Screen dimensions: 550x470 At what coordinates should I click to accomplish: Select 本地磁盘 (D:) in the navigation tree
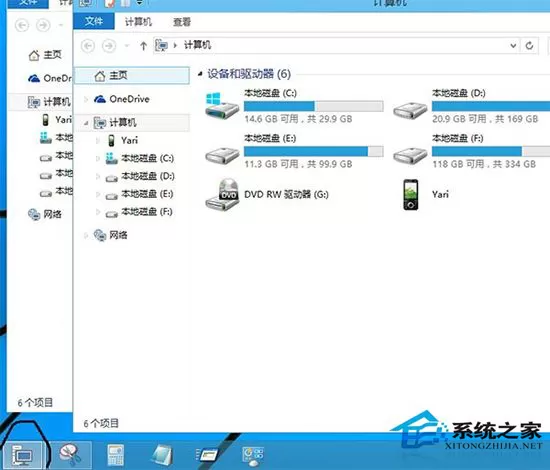148,176
